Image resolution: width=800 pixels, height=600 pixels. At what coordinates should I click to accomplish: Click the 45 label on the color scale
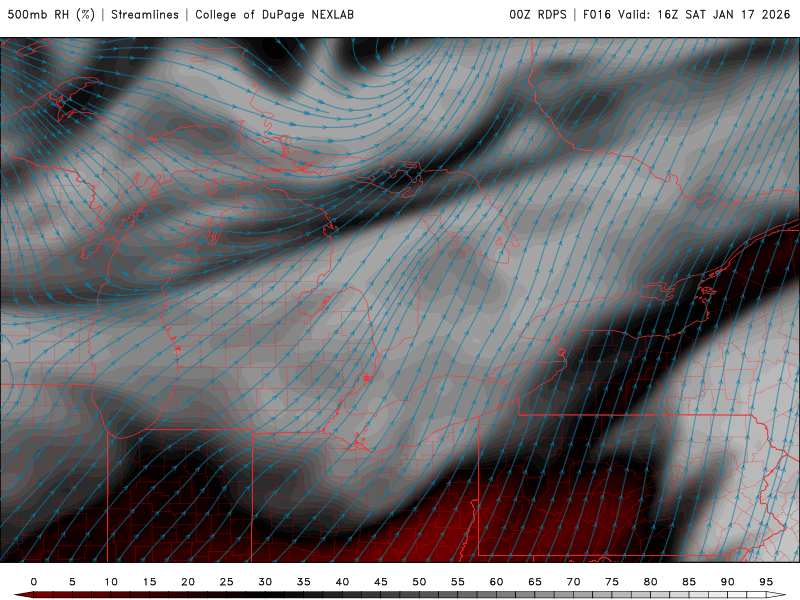pyautogui.click(x=381, y=582)
